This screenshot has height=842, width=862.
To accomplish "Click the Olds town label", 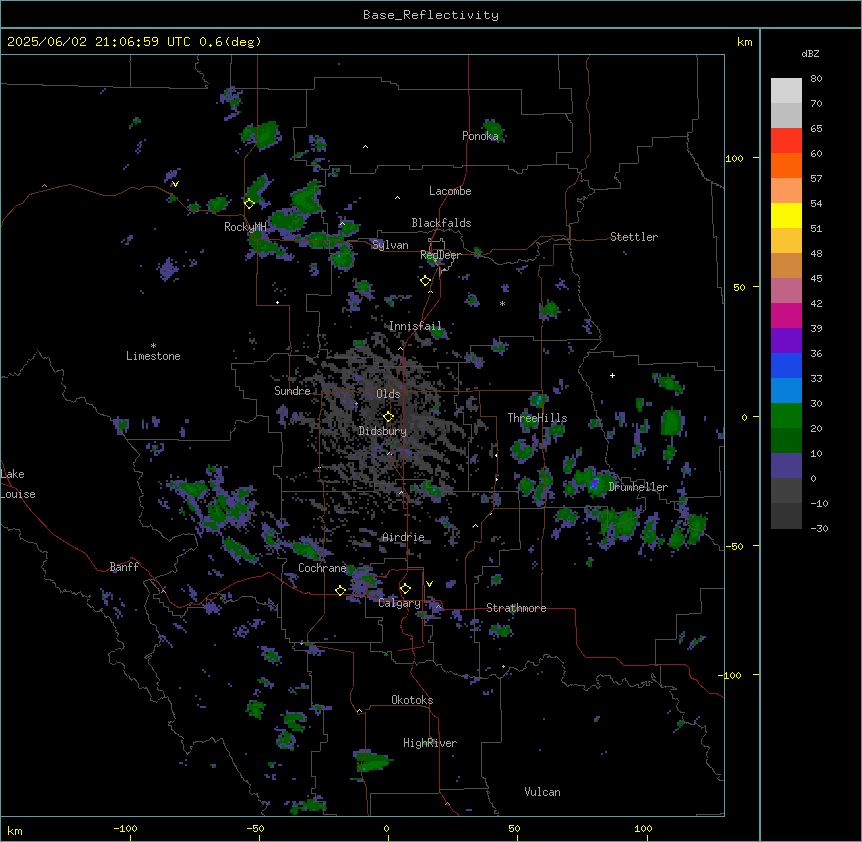I will pyautogui.click(x=388, y=394).
